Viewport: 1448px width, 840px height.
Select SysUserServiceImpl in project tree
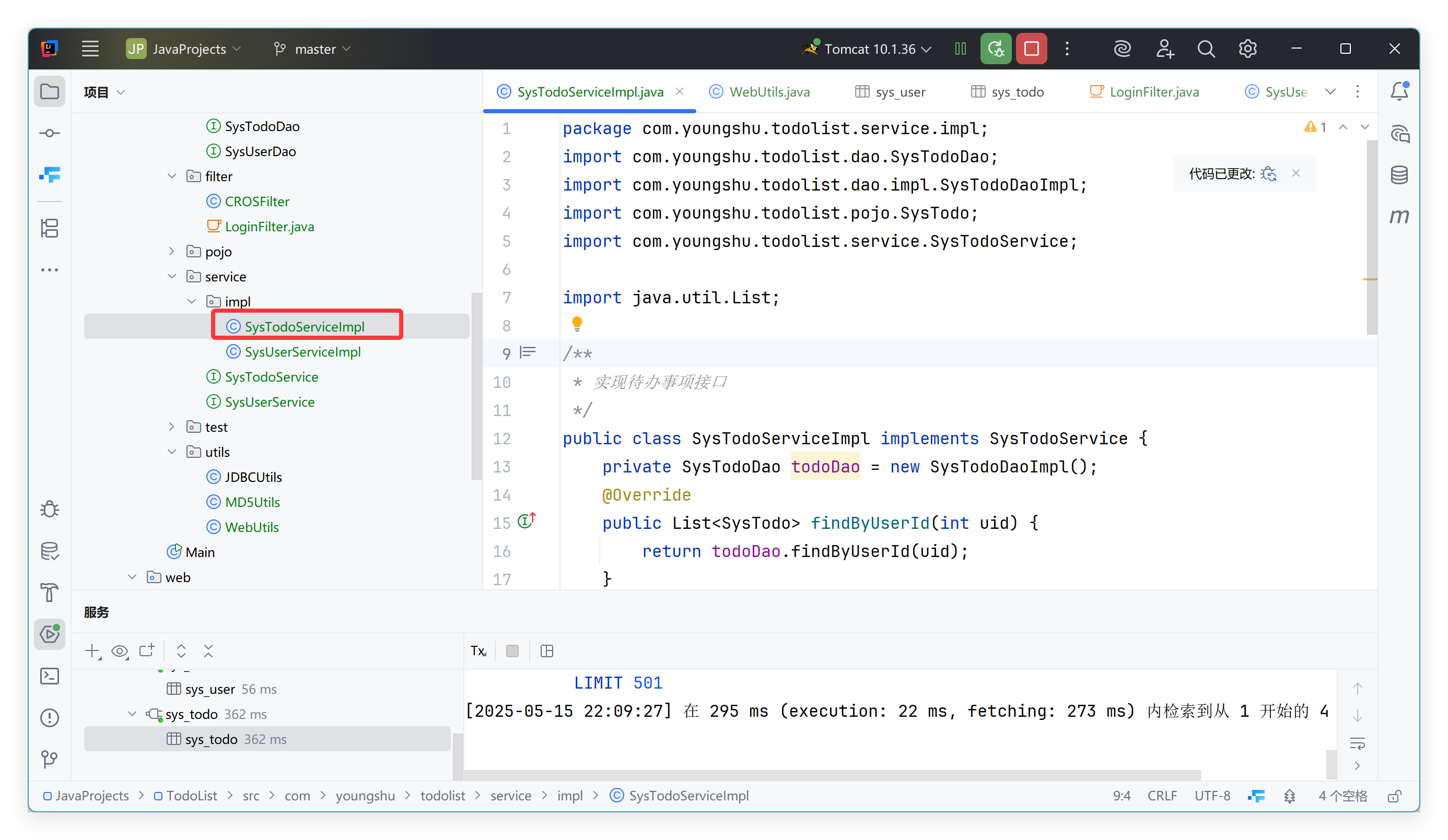(x=303, y=352)
